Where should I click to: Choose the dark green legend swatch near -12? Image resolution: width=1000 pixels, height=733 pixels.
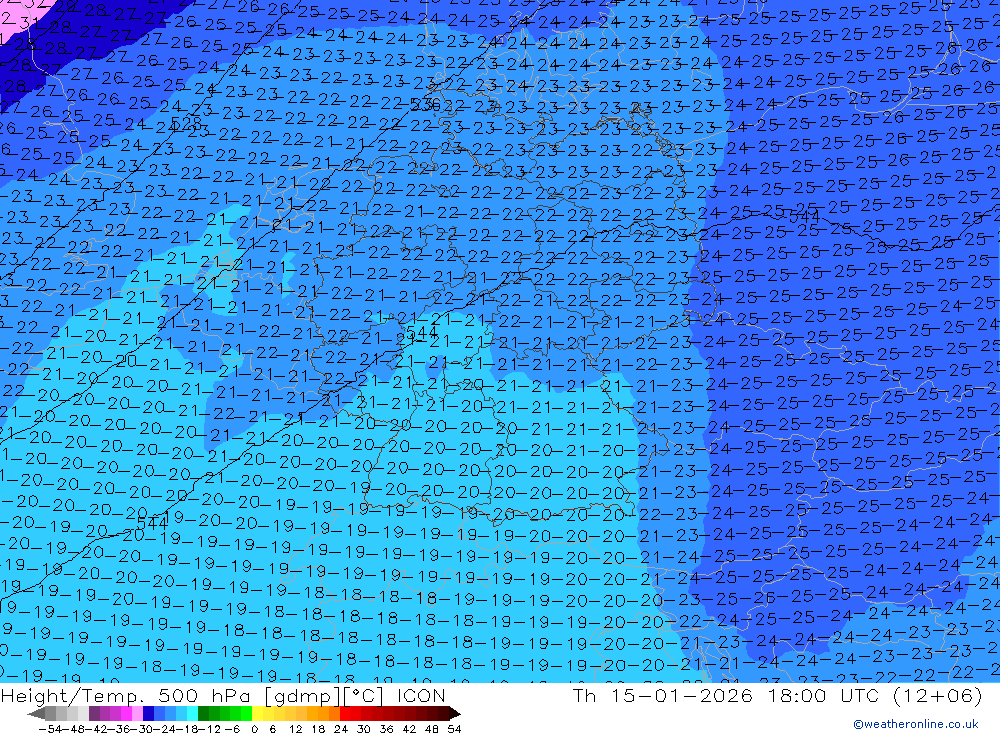coord(203,714)
